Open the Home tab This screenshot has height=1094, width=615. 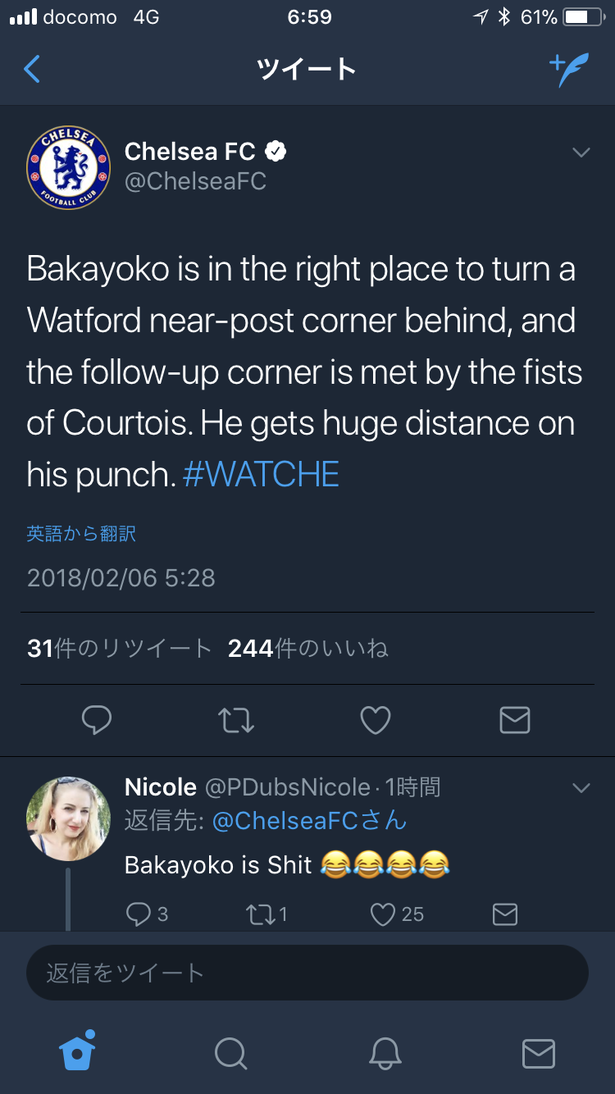(77, 1050)
